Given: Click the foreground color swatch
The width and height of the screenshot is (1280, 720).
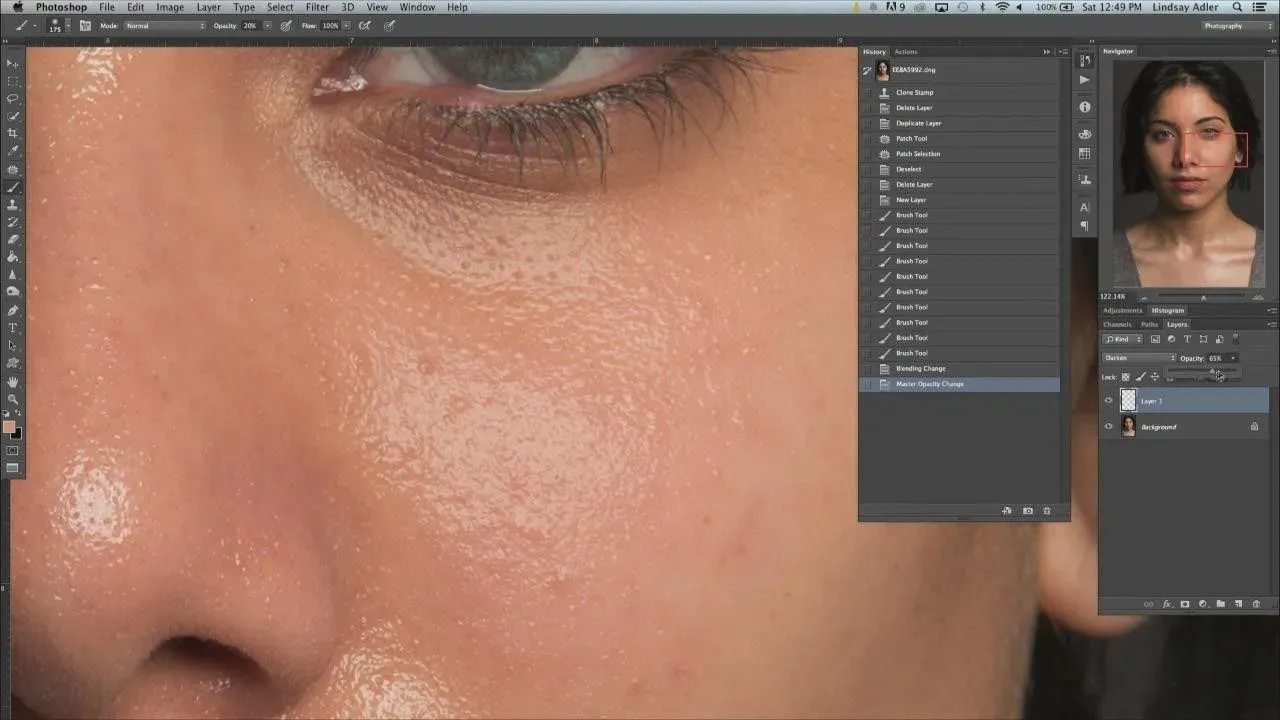Looking at the screenshot, I should coord(9,427).
